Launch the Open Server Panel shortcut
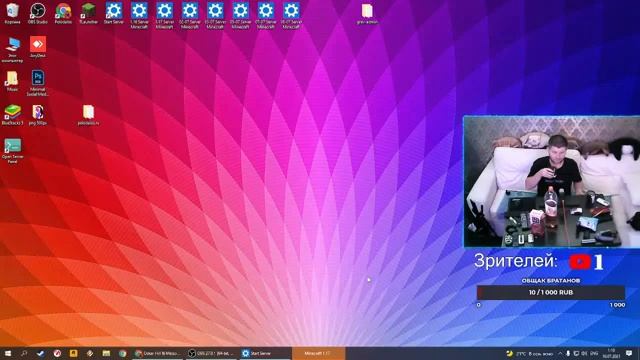 coord(13,151)
